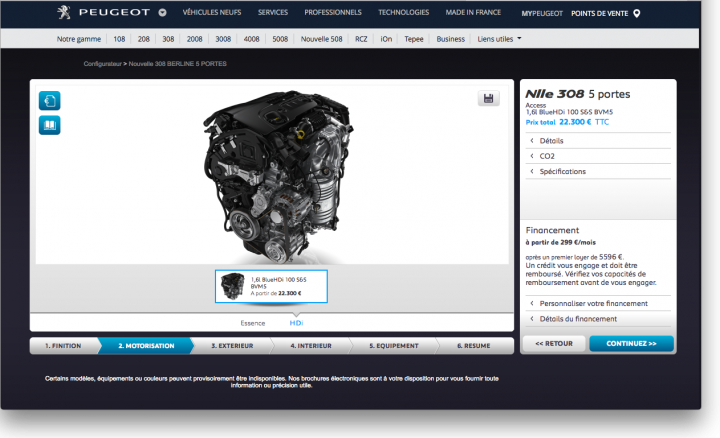Go to MyPeugeot
The image size is (720, 438).
pyautogui.click(x=542, y=14)
